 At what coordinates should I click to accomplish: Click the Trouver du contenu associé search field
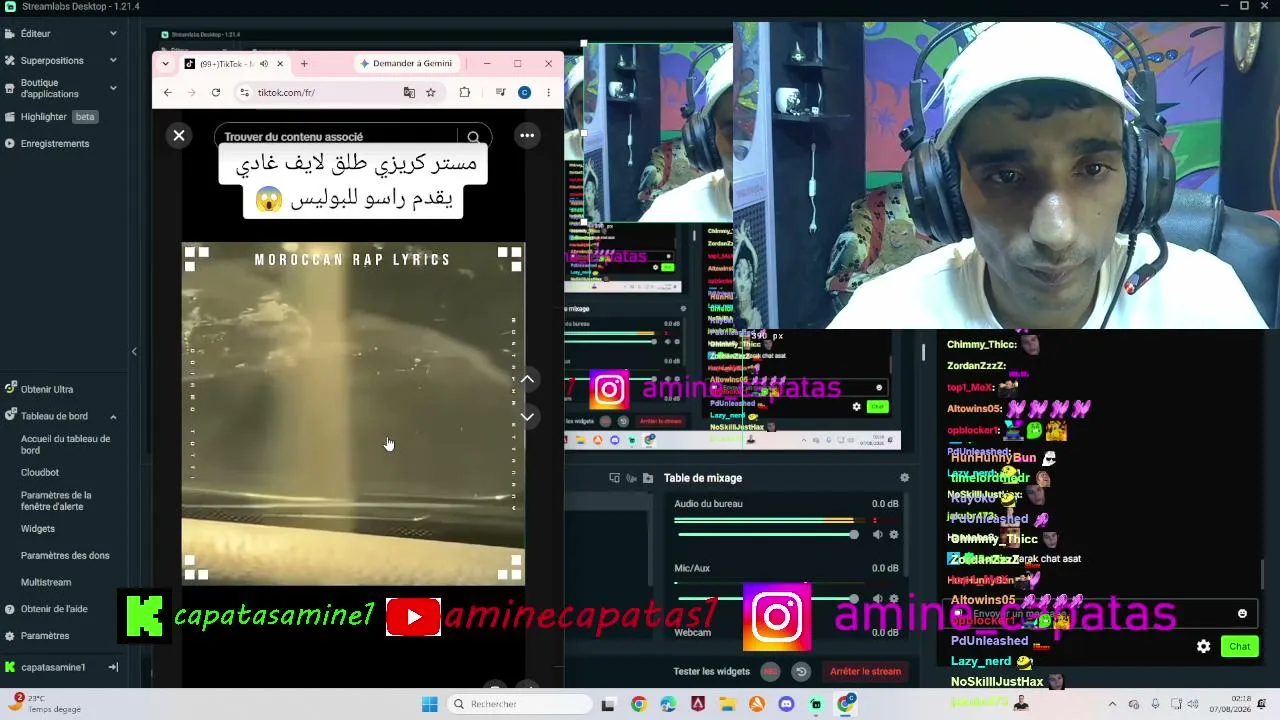(335, 137)
